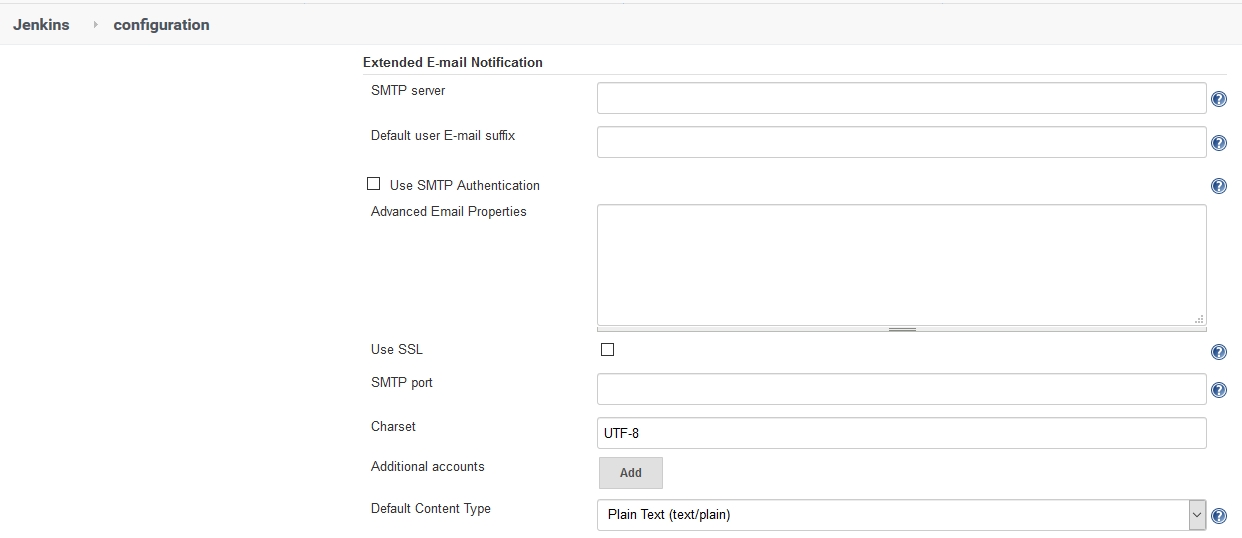1242x538 pixels.
Task: Click the Advanced Email Properties resize bar
Action: pyautogui.click(x=901, y=329)
